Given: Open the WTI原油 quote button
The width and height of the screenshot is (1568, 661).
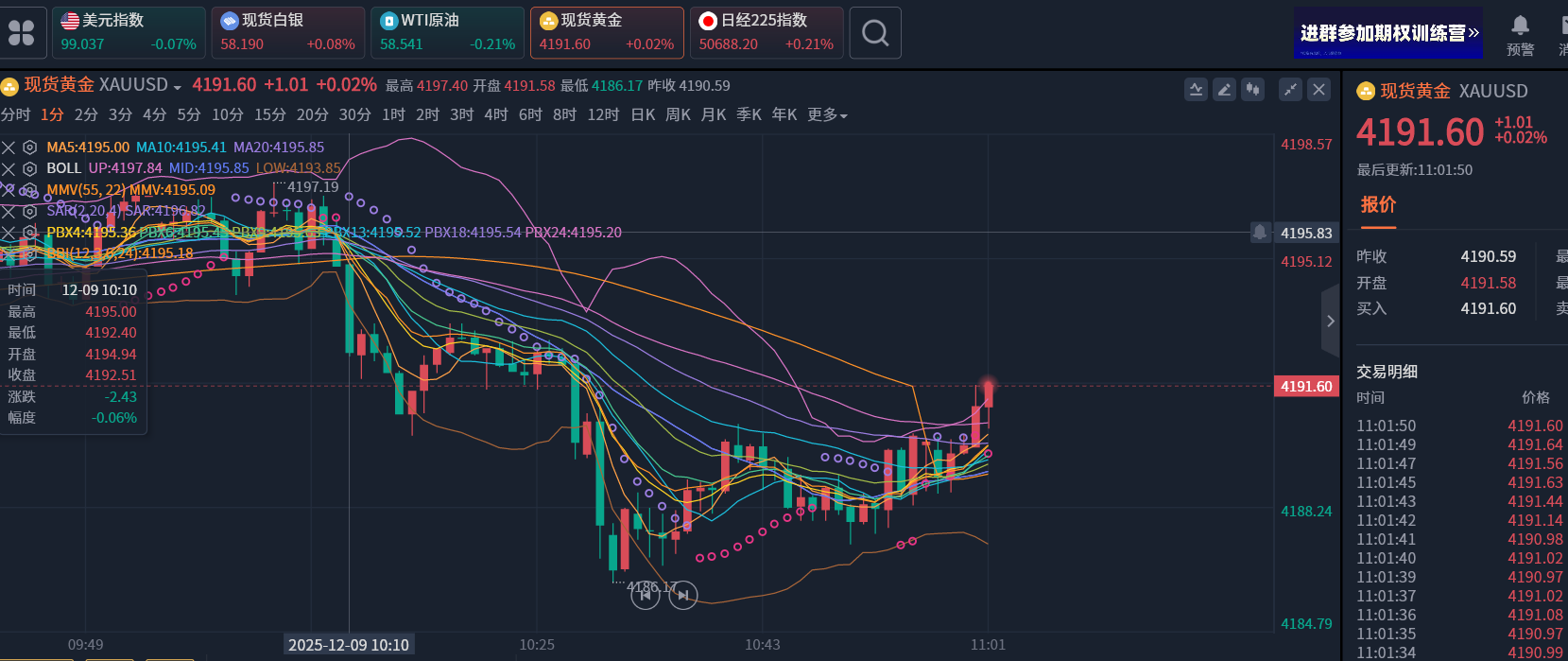Looking at the screenshot, I should (447, 33).
